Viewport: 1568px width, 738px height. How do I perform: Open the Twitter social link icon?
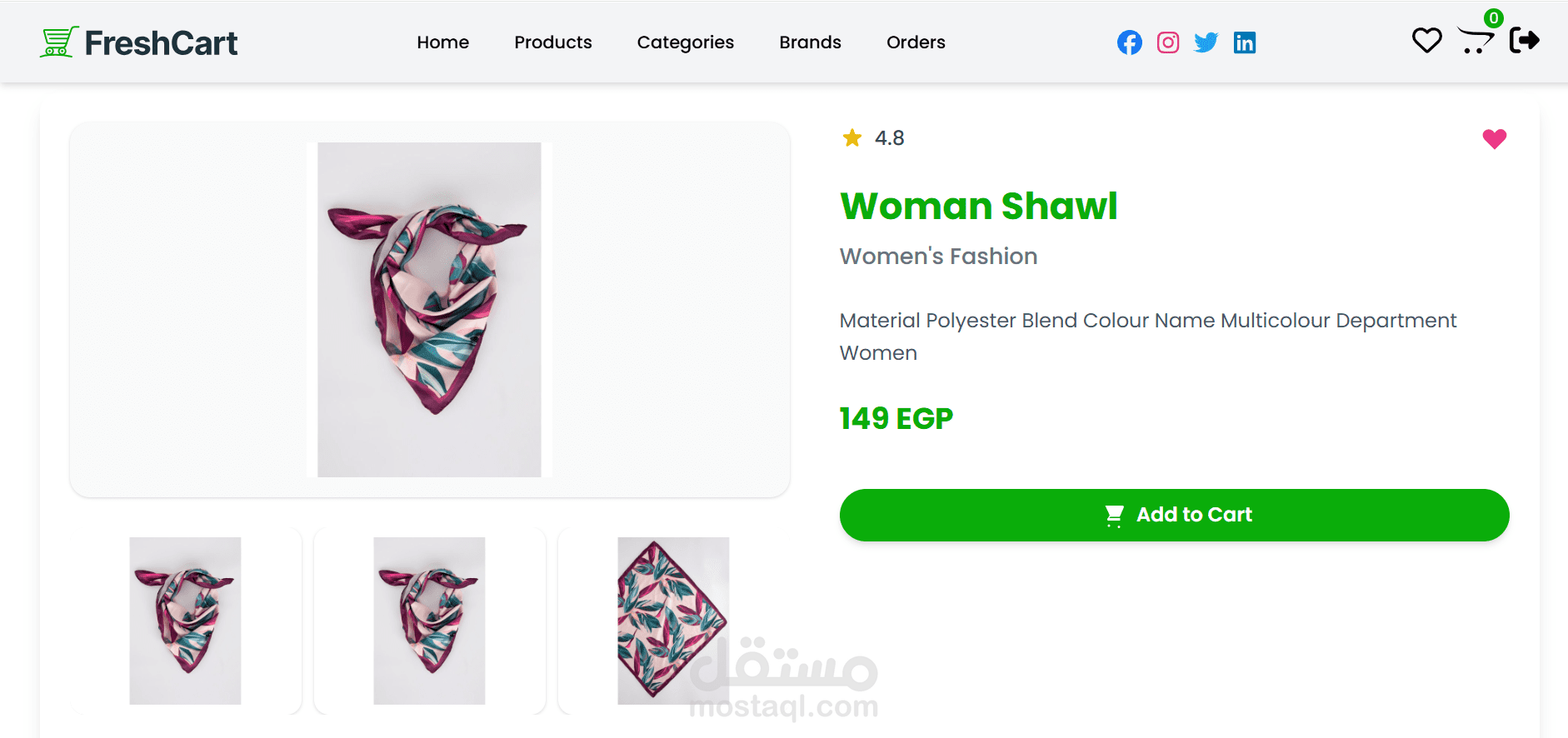(x=1206, y=42)
